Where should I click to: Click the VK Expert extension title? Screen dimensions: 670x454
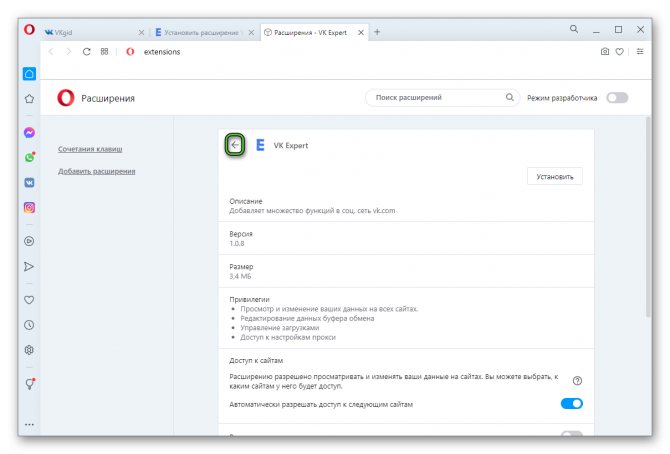pyautogui.click(x=291, y=145)
